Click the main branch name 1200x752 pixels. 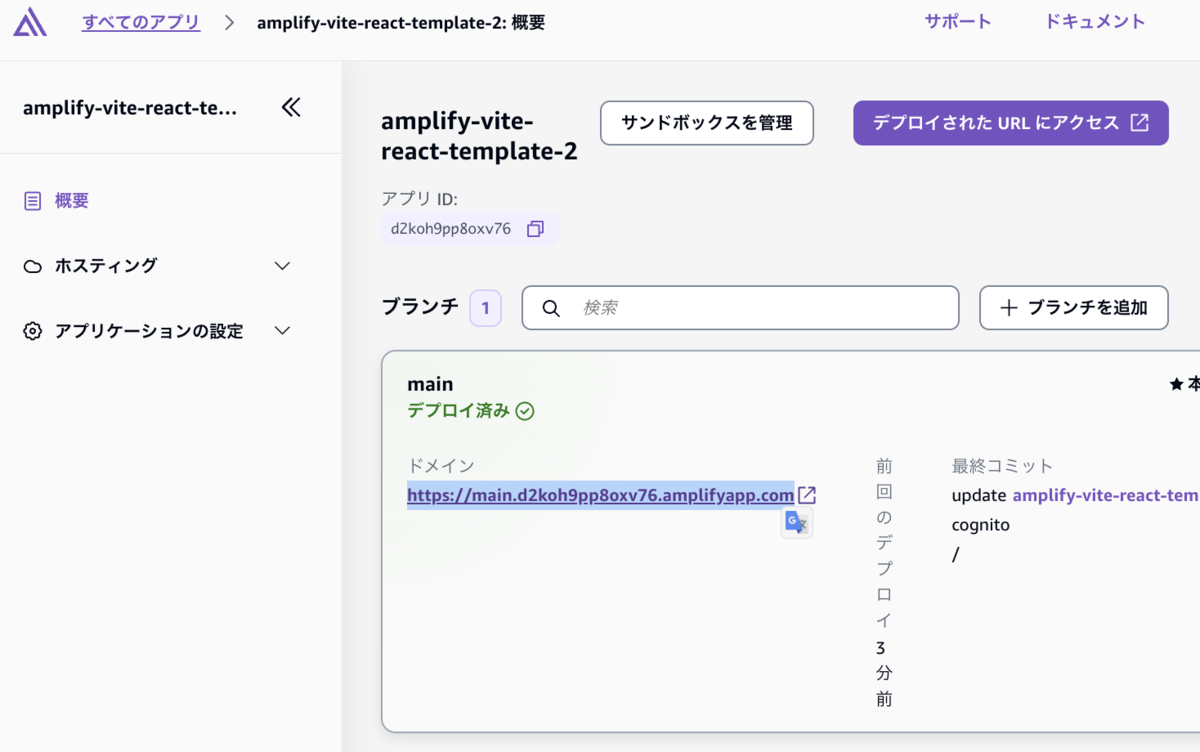pyautogui.click(x=430, y=384)
